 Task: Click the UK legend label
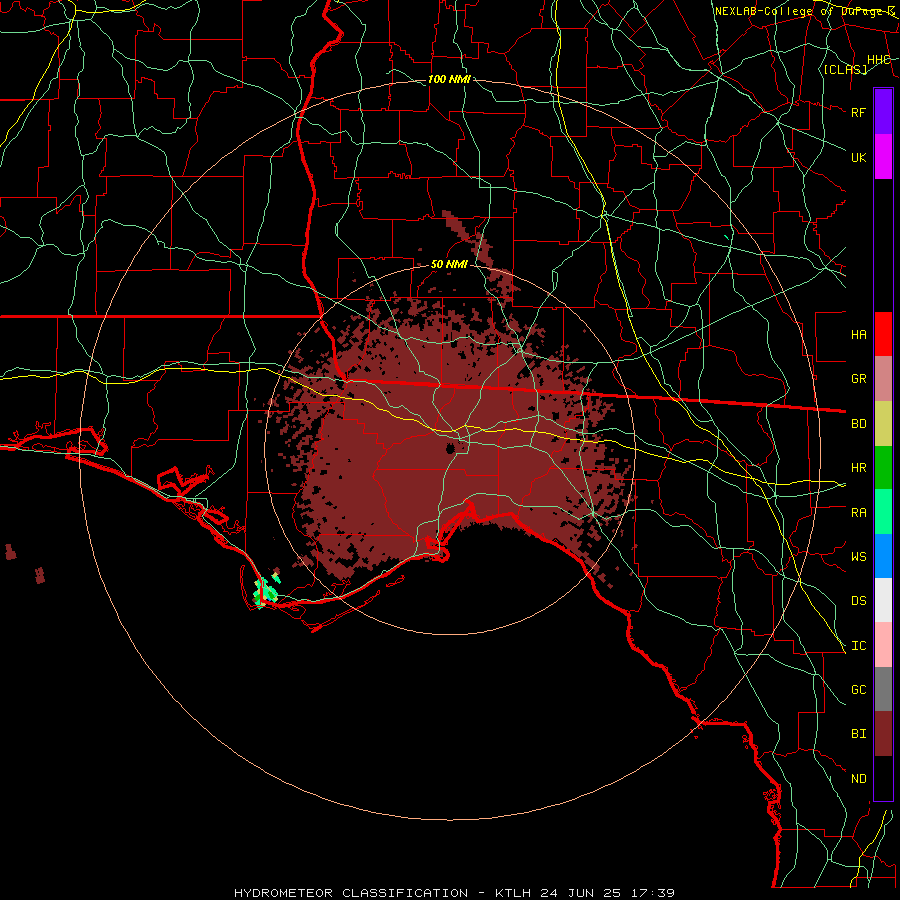859,157
